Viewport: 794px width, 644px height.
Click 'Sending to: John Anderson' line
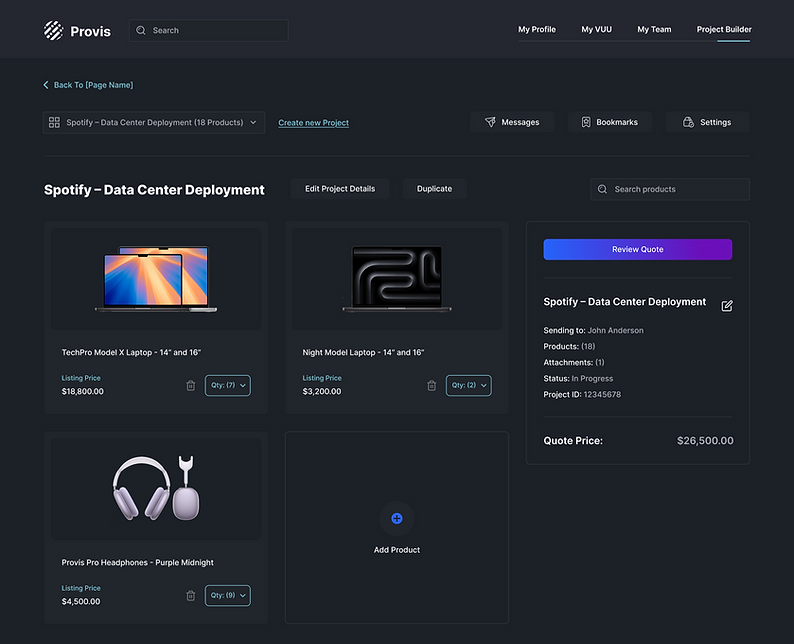click(593, 331)
